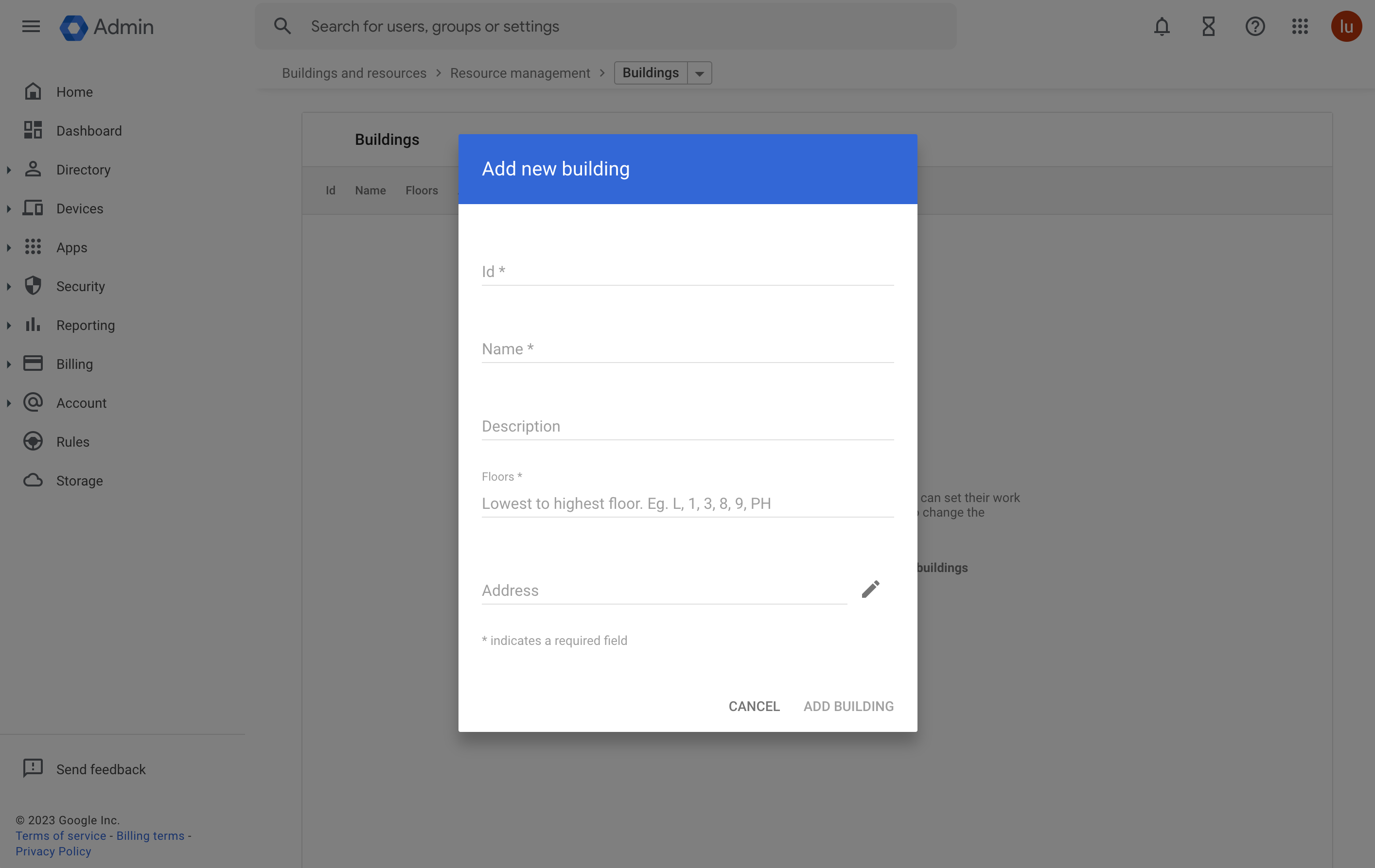
Task: Click the pending tasks hourglass icon
Action: [x=1208, y=26]
